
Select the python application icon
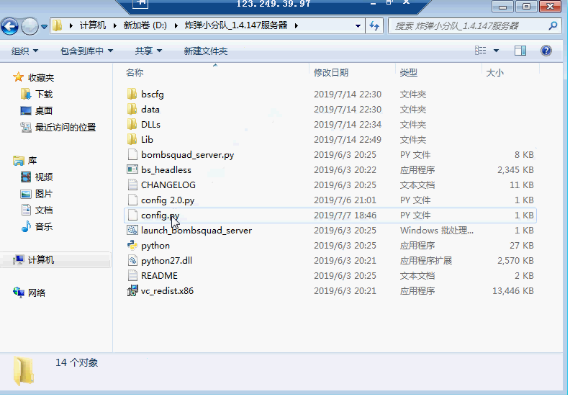pos(133,245)
